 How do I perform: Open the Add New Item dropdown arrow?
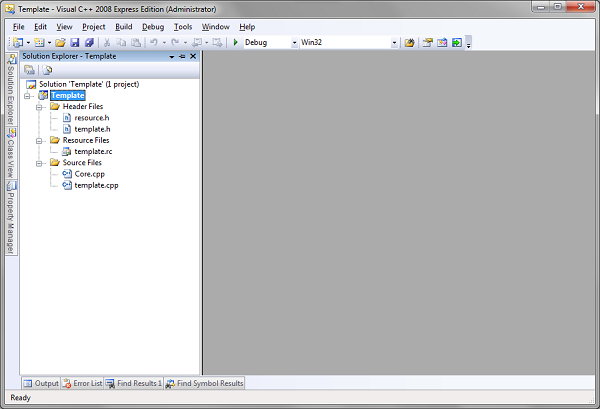(x=49, y=43)
